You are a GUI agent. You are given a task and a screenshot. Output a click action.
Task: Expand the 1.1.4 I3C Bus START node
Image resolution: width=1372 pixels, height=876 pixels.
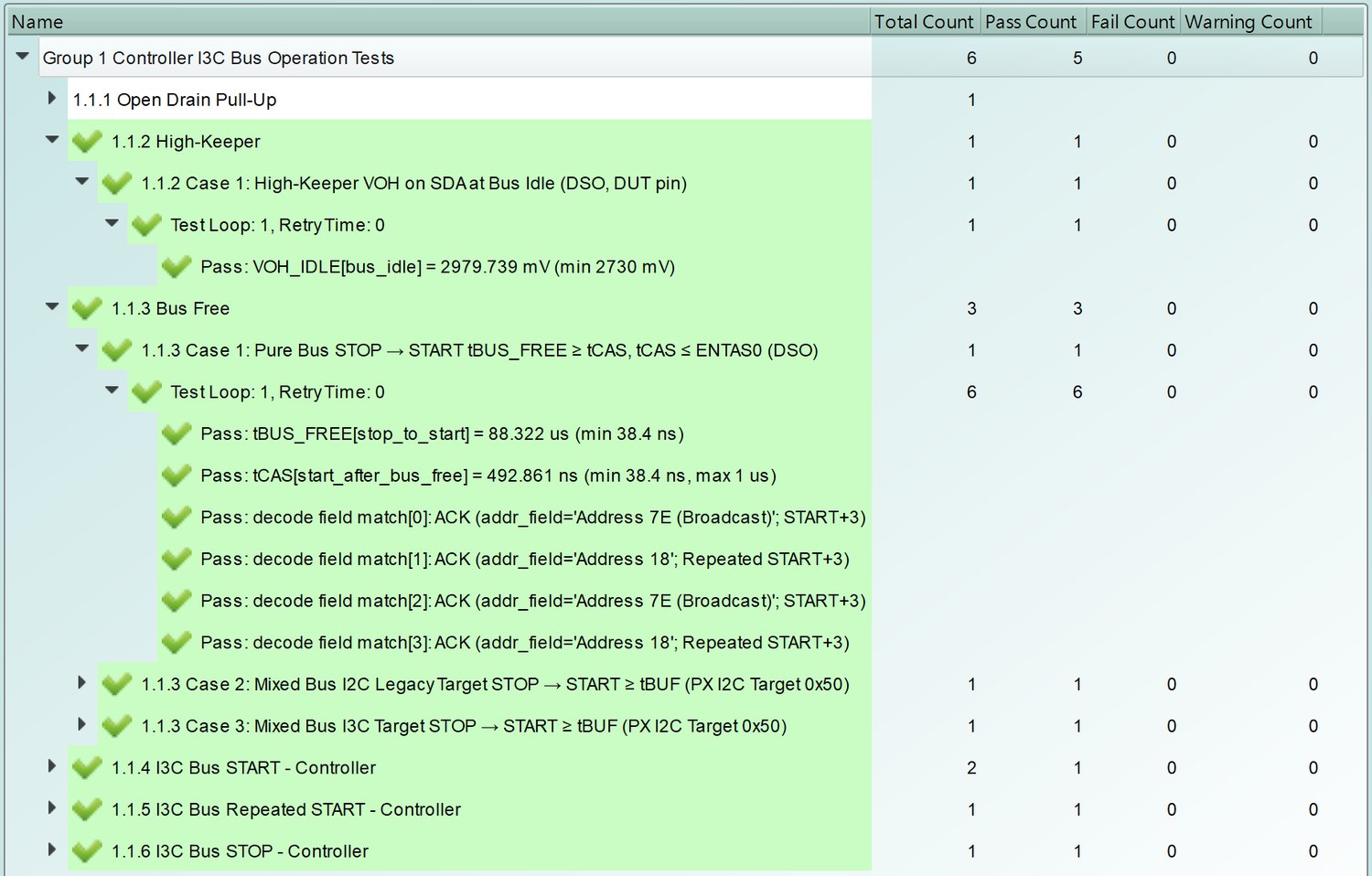(x=52, y=766)
